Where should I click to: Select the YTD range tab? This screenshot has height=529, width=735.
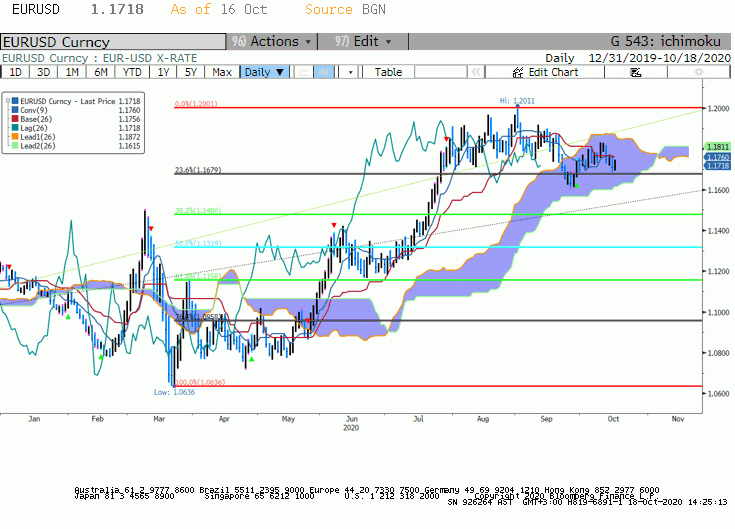(132, 72)
